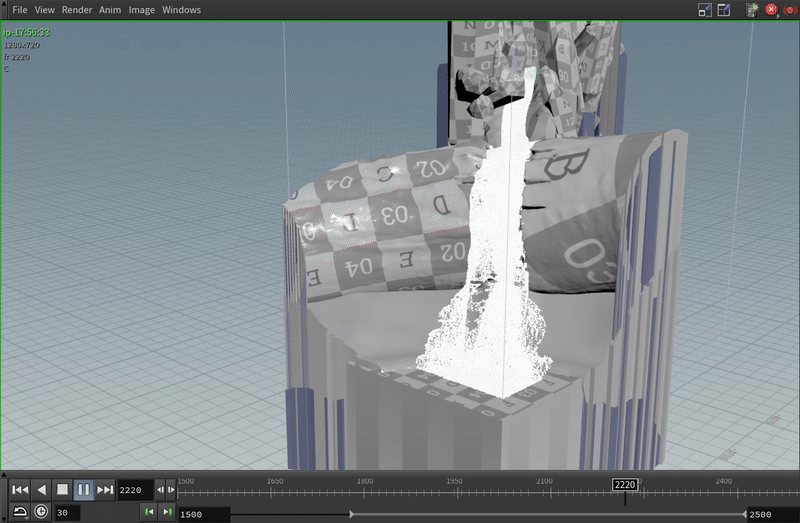Click the 2220 playhead marker on the timeline

coord(625,485)
